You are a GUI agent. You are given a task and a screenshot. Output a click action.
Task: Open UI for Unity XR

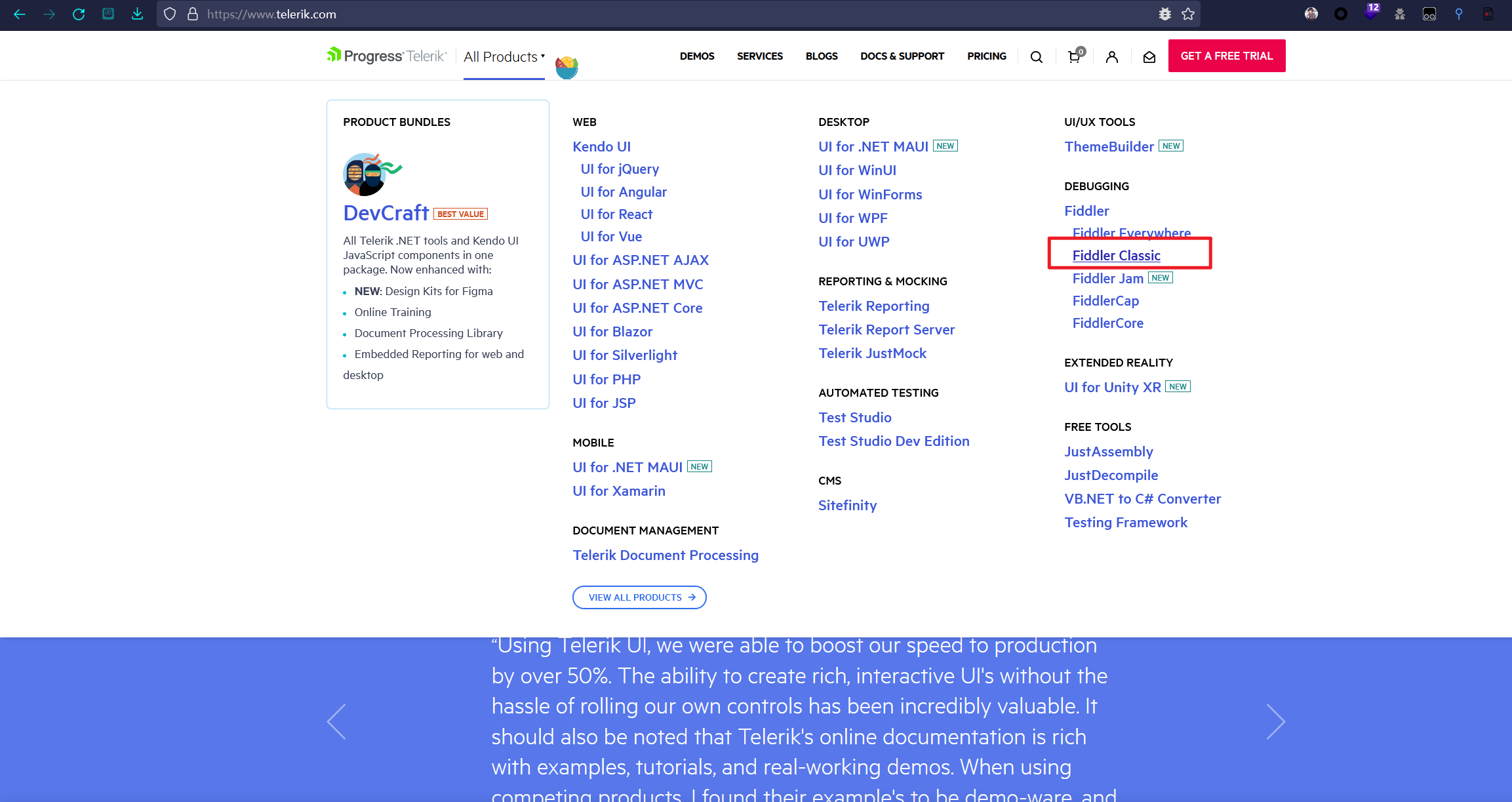click(x=1113, y=388)
